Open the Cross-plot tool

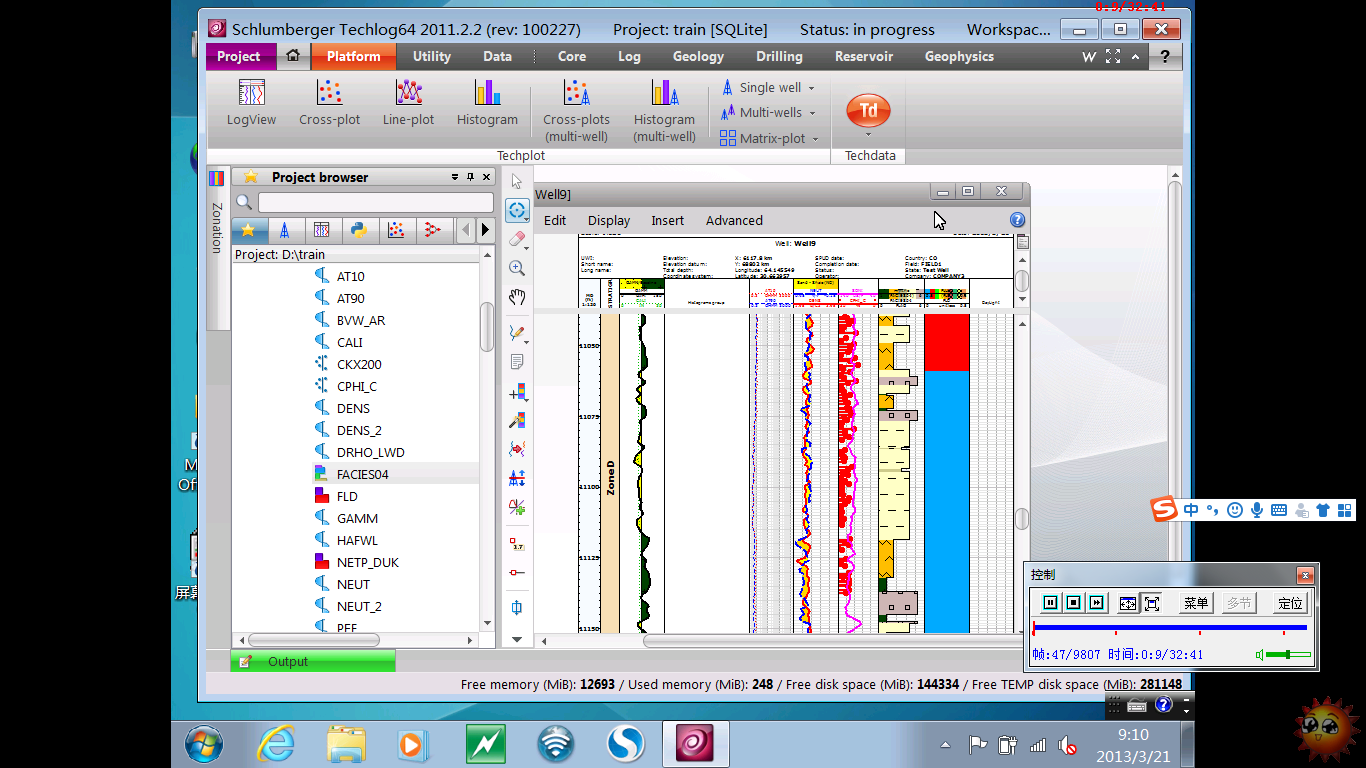pyautogui.click(x=329, y=103)
